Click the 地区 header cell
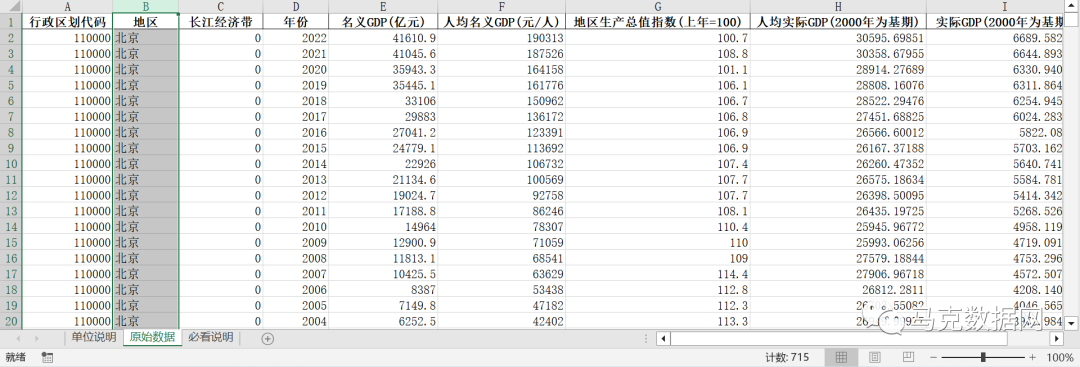This screenshot has width=1080, height=367. click(145, 21)
